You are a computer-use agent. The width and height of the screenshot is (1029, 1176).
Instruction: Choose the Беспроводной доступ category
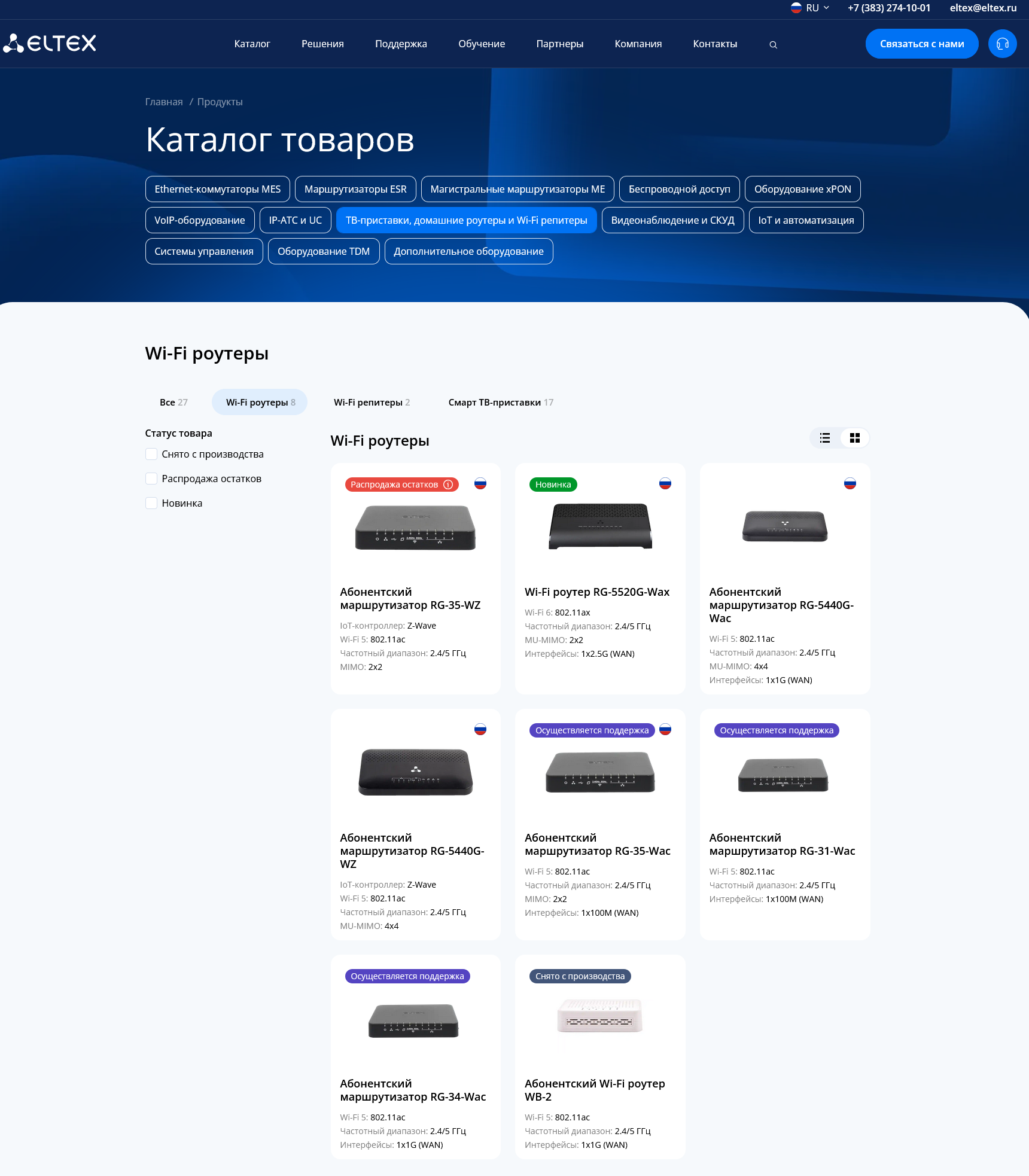(x=680, y=189)
